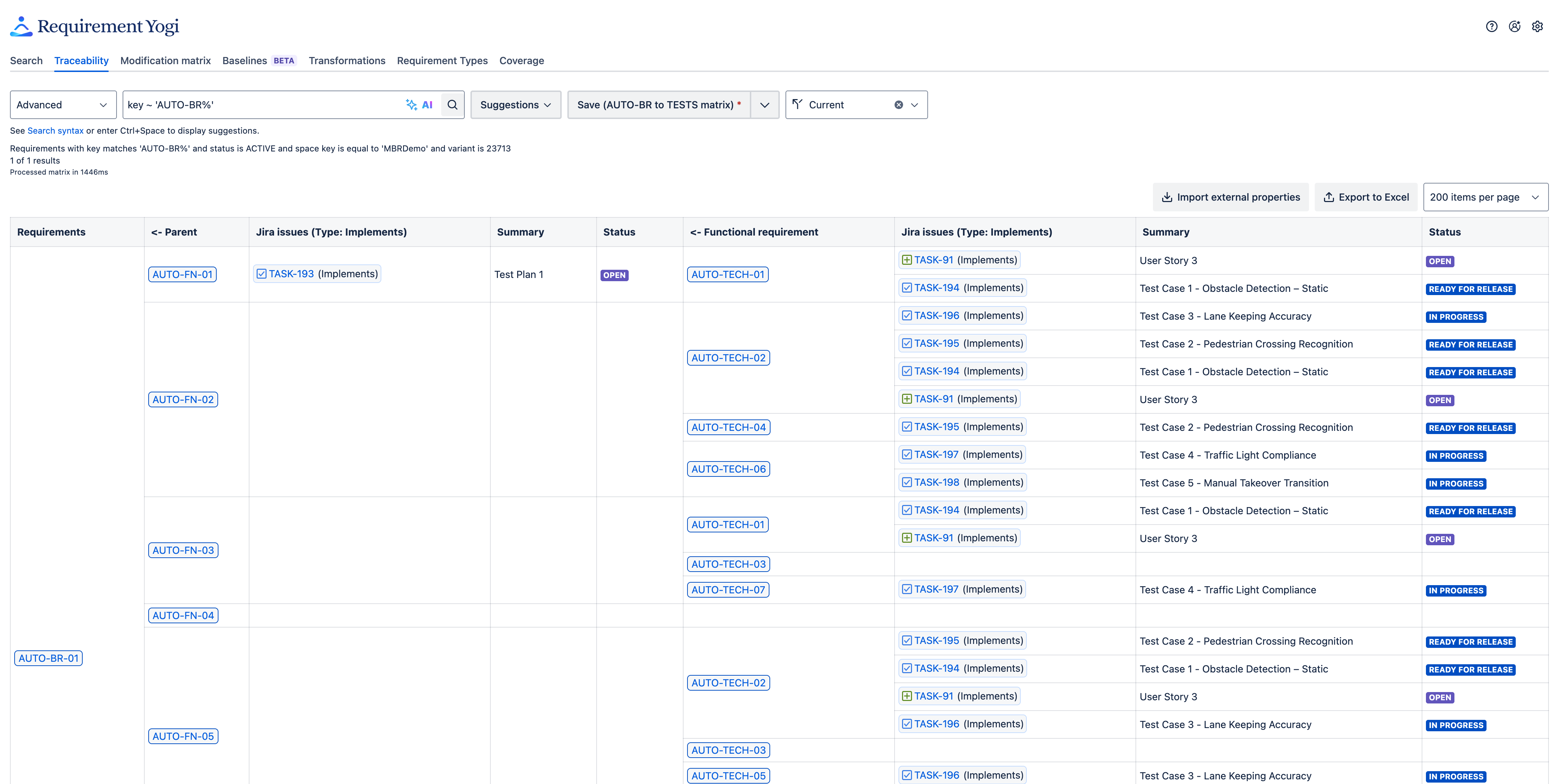Screen dimensions: 1561x784
Task: Expand the Suggestions dropdown
Action: coord(516,105)
